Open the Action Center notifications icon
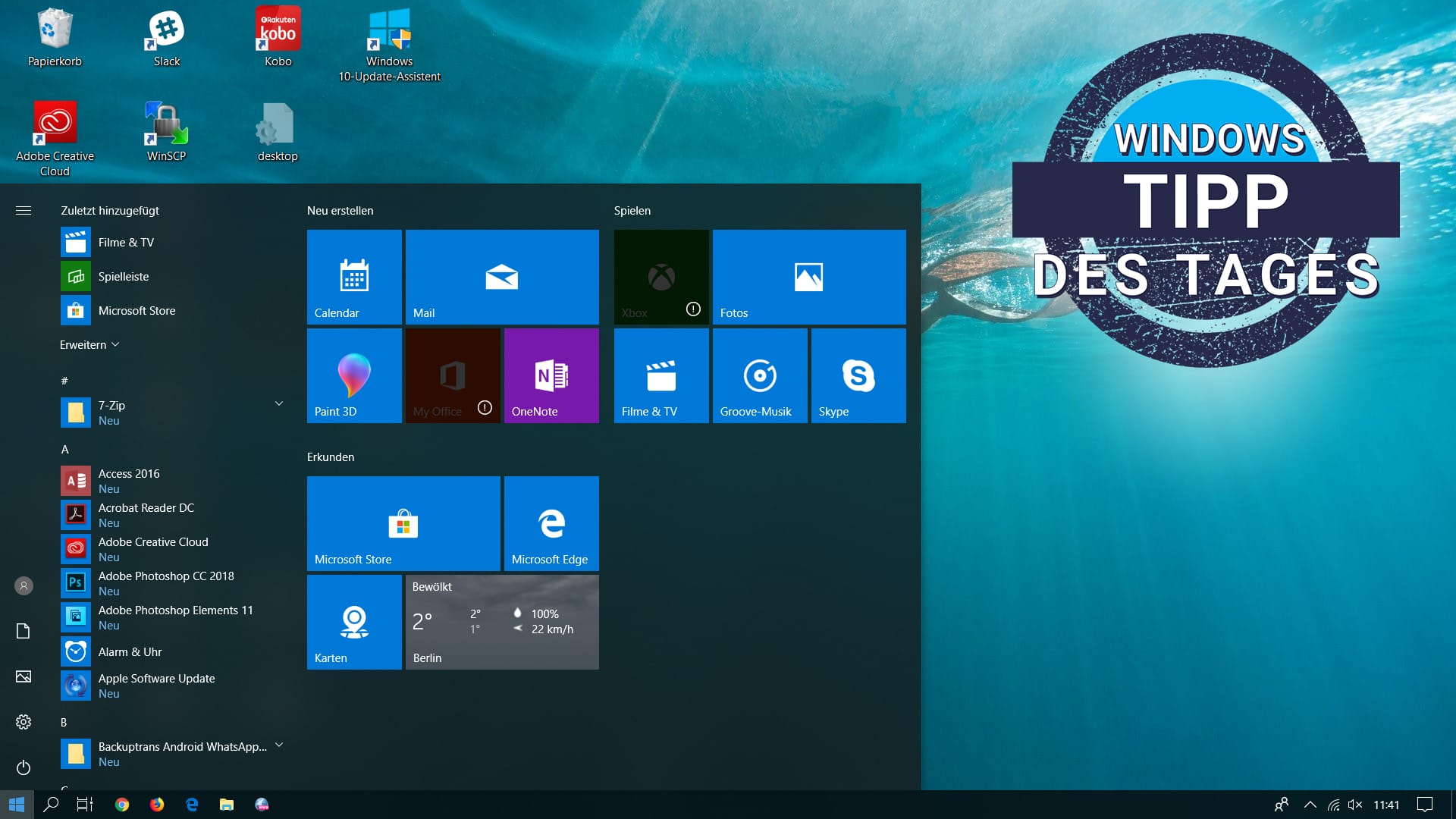The height and width of the screenshot is (819, 1456). pos(1425,805)
